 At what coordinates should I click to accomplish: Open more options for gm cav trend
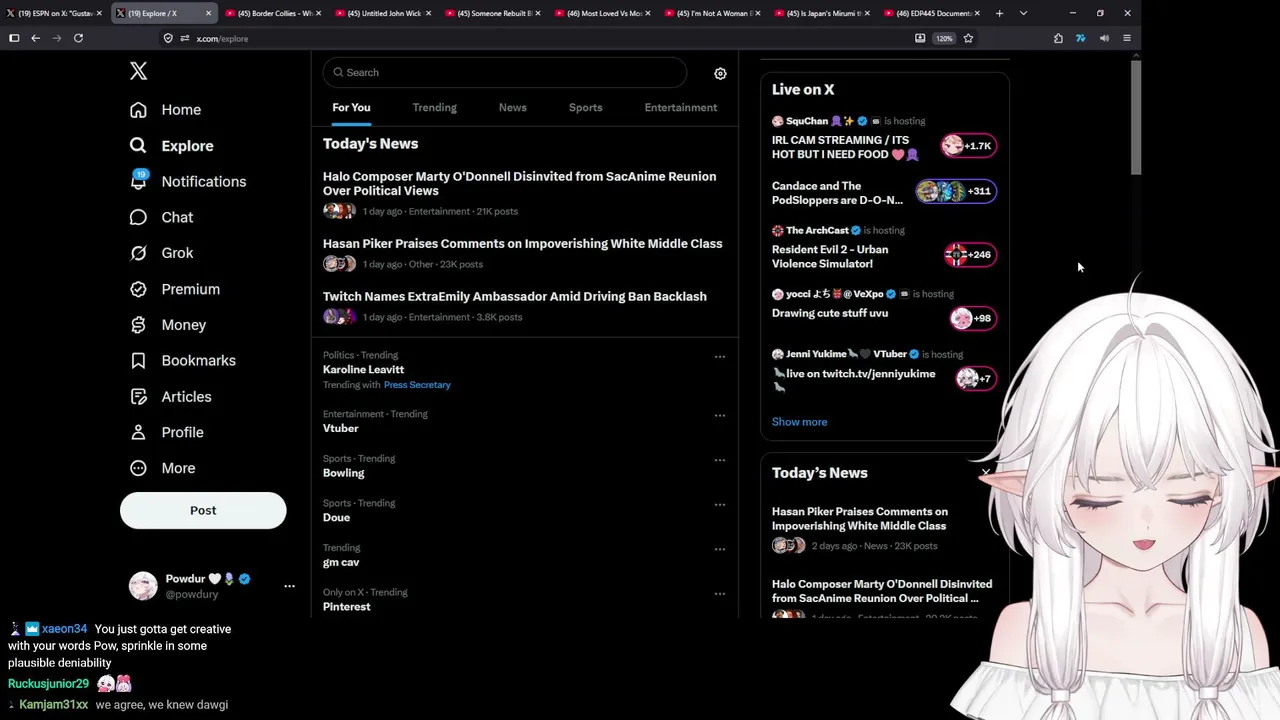719,549
